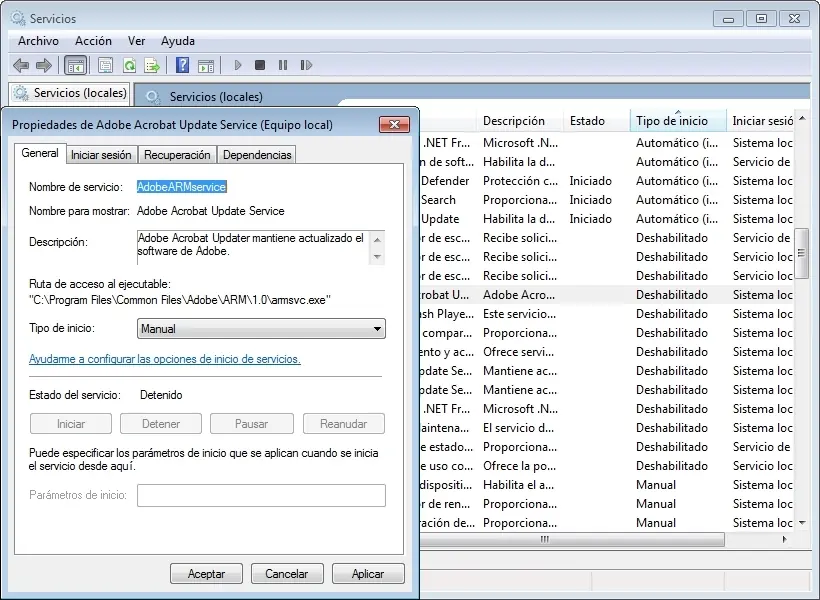Select the Este servicio... row
The width and height of the screenshot is (820, 600).
pyautogui.click(x=607, y=314)
